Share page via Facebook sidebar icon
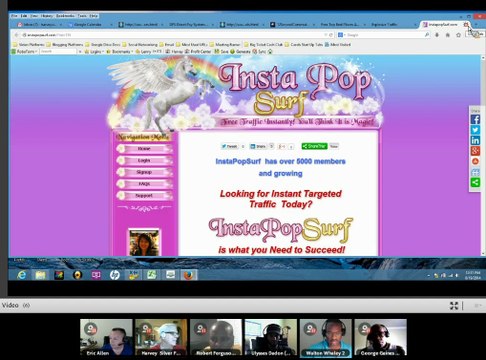Viewport: 486px width, 360px height. point(475,119)
